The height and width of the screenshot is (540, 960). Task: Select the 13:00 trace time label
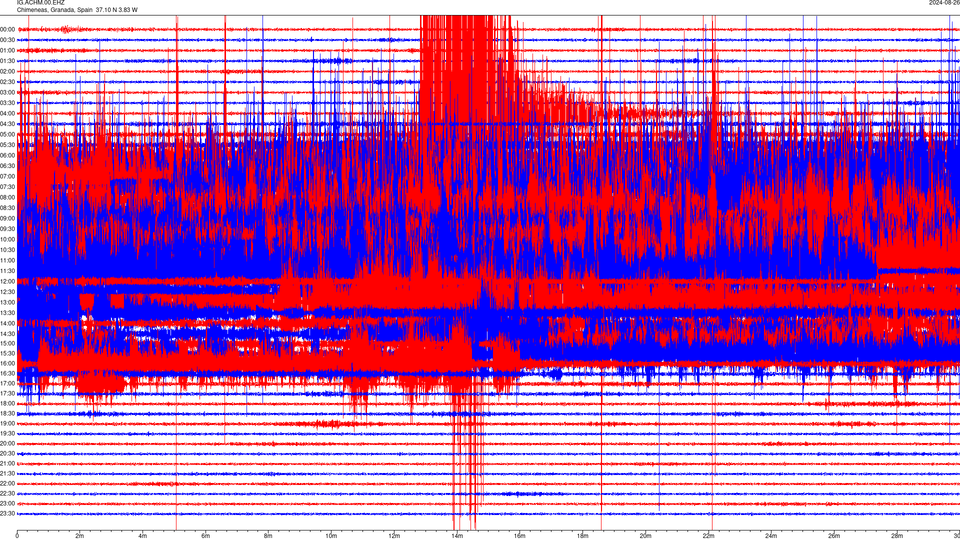[x=7, y=302]
